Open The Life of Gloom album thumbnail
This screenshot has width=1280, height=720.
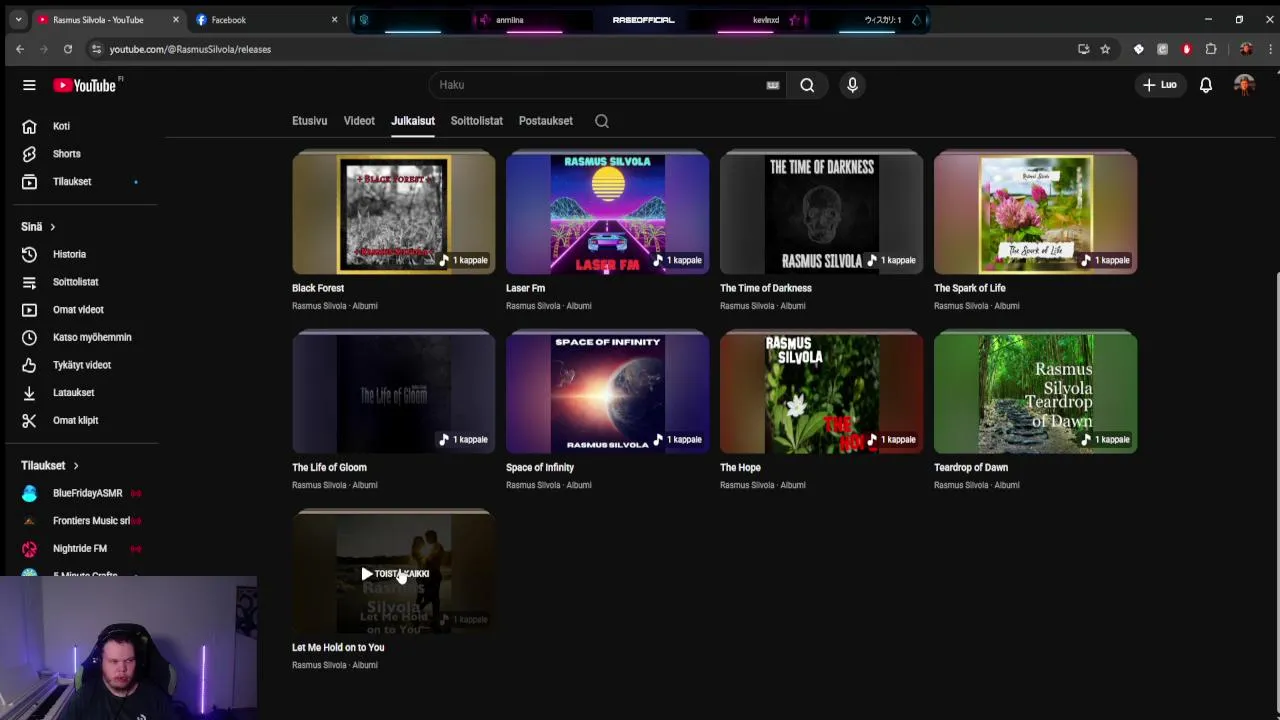click(393, 393)
